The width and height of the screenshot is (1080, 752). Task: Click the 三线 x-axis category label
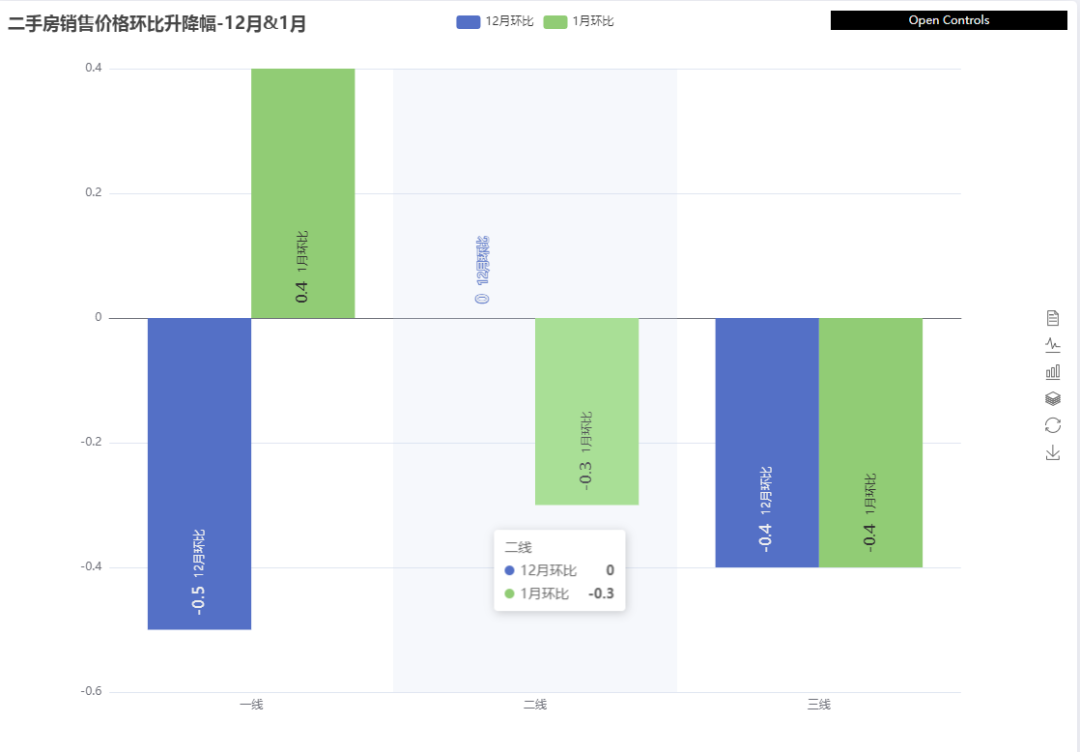819,704
